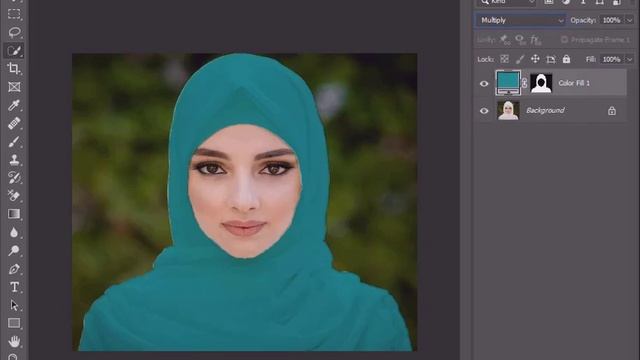The image size is (640, 360).
Task: Hide the Background layer
Action: pos(484,111)
